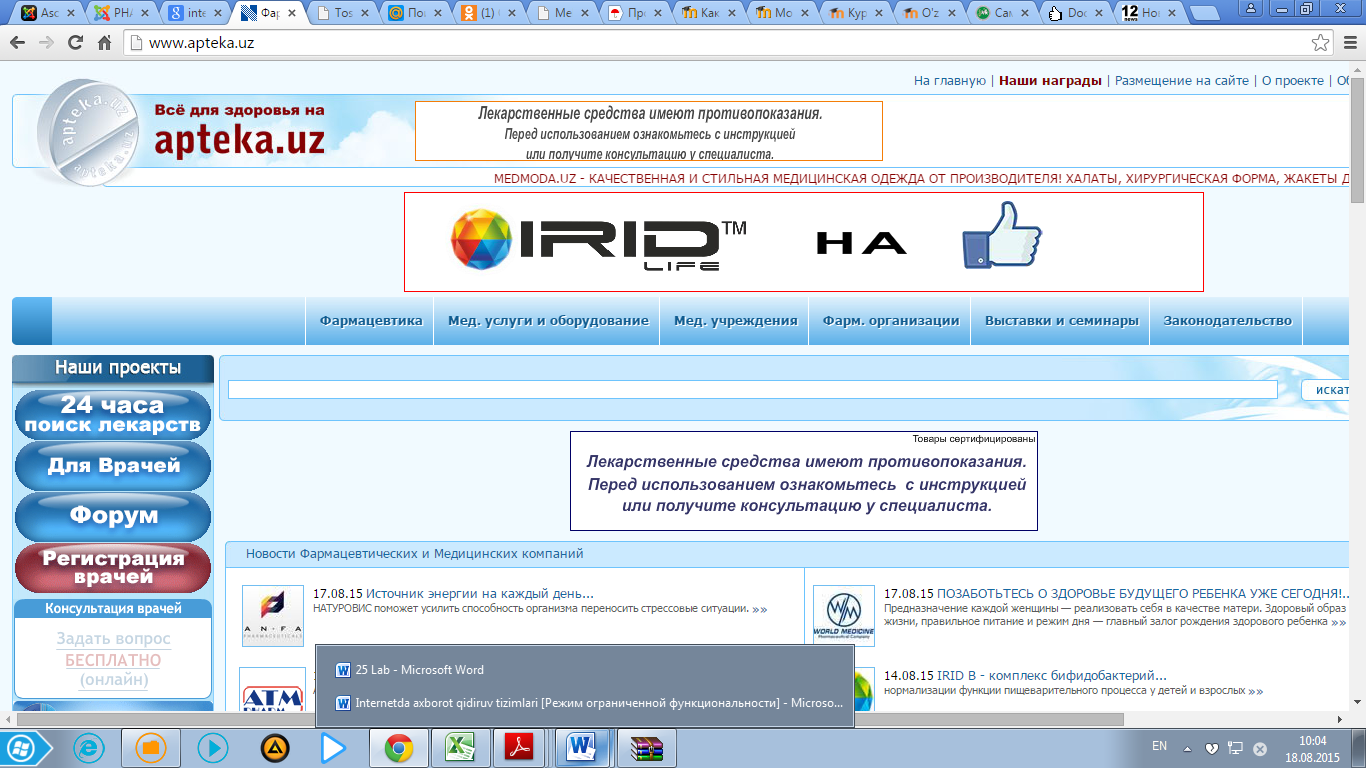Viewport: 1366px width, 768px height.
Task: Click the browser Forward arrow
Action: point(47,44)
